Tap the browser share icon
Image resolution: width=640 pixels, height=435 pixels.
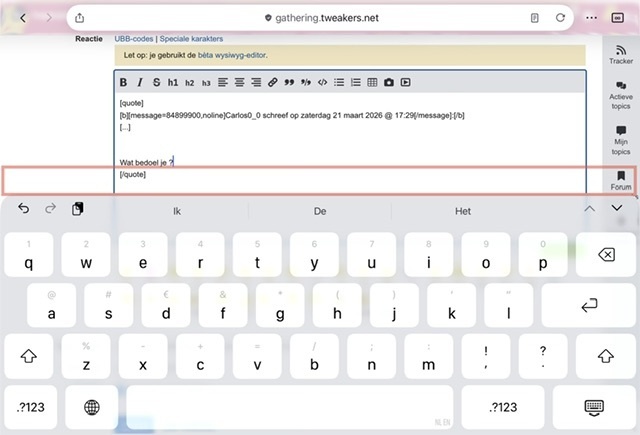[x=80, y=18]
